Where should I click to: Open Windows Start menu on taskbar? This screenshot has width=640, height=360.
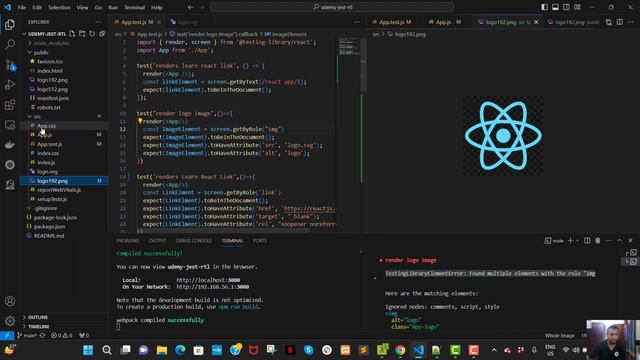[88, 350]
